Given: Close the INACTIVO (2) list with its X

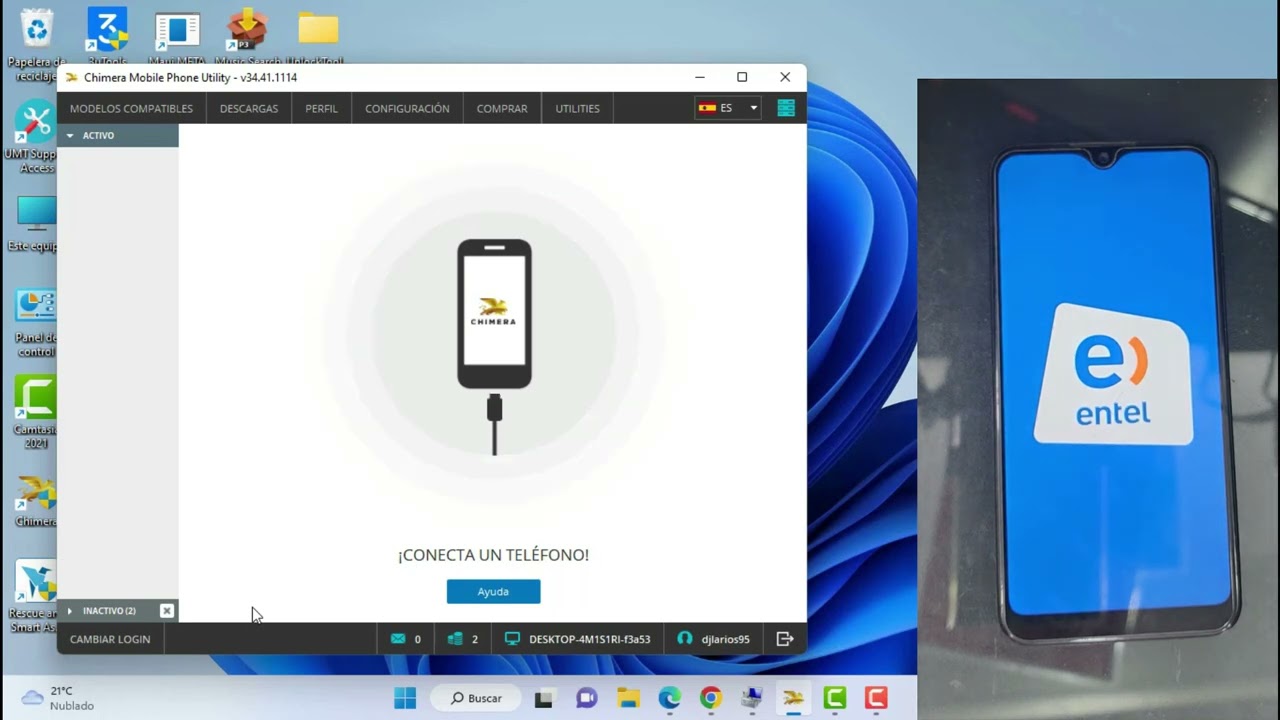Looking at the screenshot, I should pos(167,611).
